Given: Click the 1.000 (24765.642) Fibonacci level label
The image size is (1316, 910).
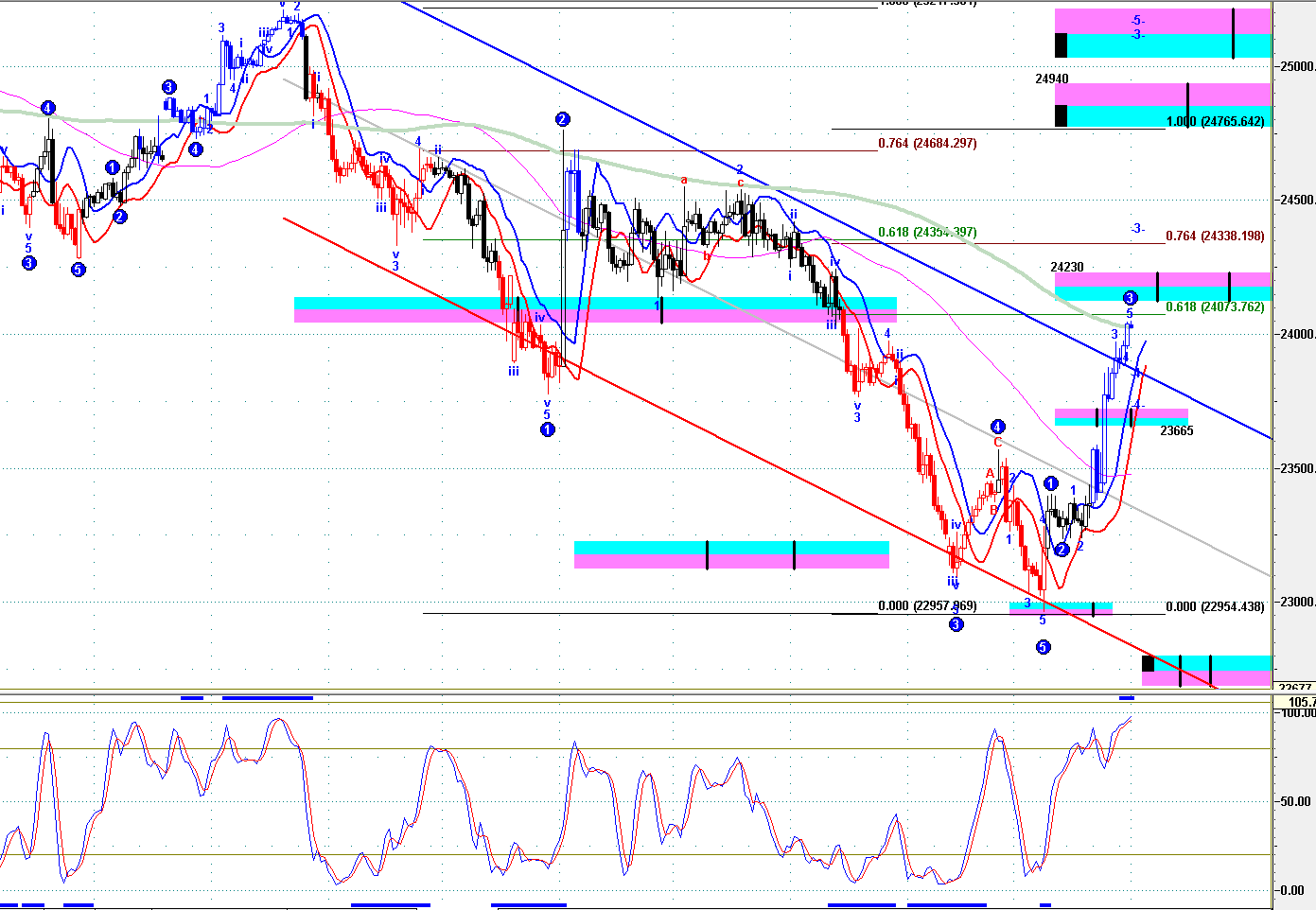Looking at the screenshot, I should pos(1215,122).
